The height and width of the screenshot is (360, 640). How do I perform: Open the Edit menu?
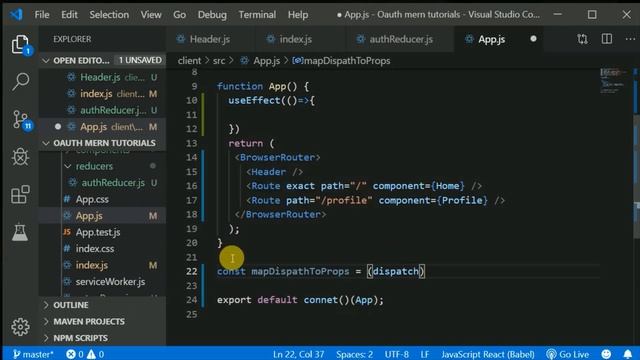tap(69, 15)
